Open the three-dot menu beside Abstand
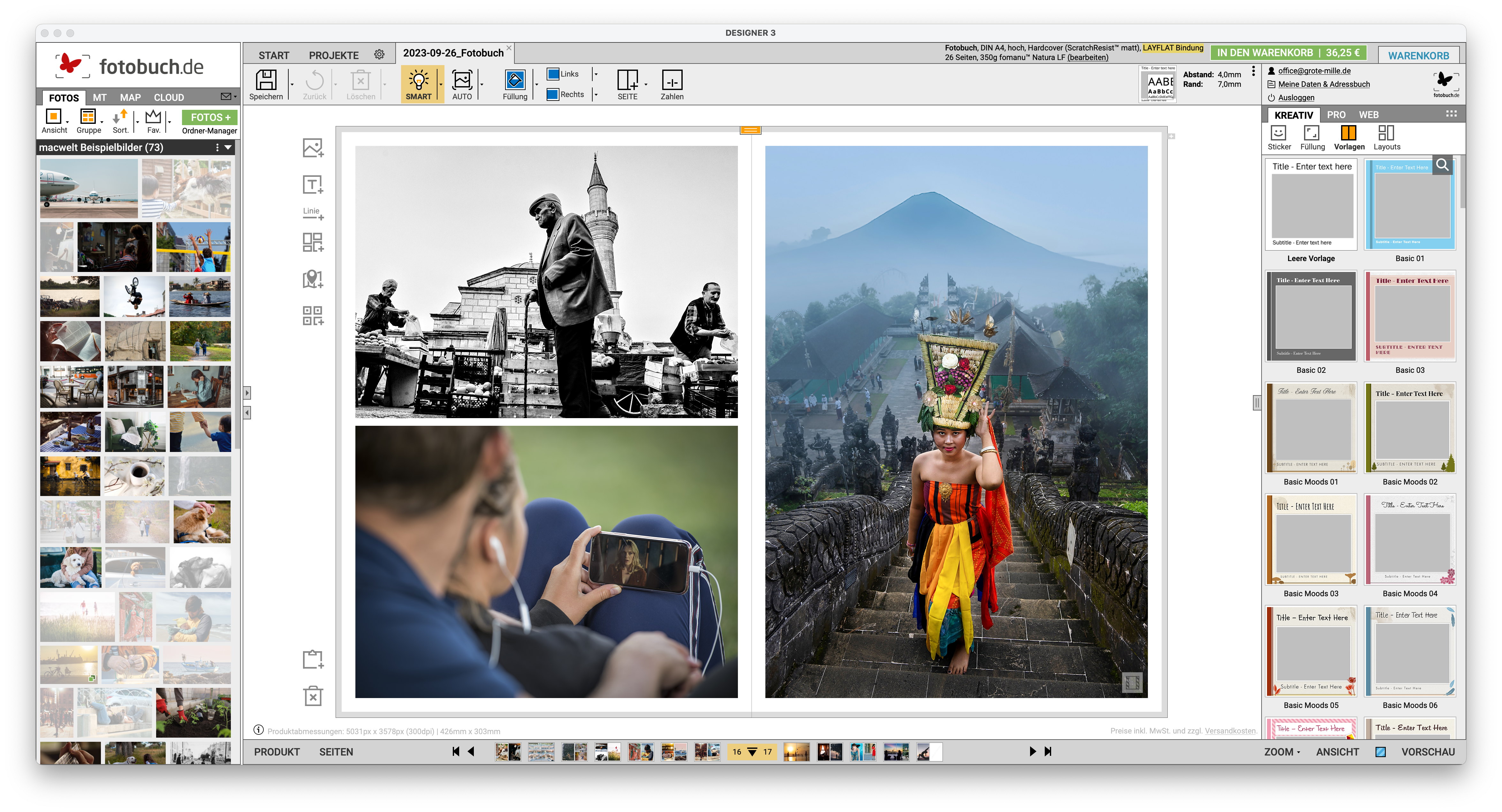The height and width of the screenshot is (812, 1502). click(x=1253, y=71)
